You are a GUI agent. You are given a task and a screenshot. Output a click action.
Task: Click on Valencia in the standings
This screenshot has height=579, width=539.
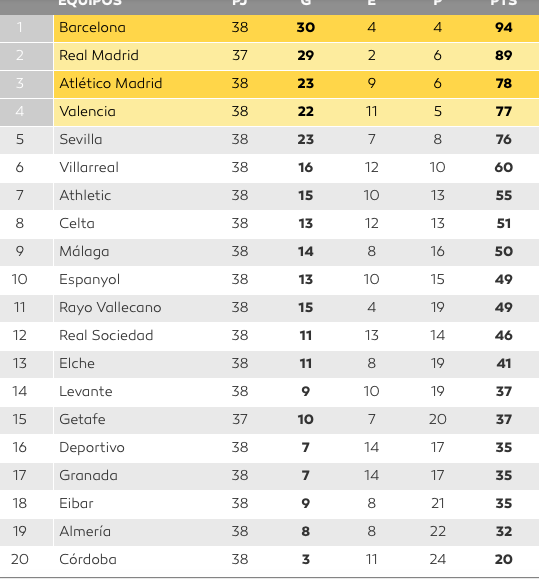click(x=87, y=111)
